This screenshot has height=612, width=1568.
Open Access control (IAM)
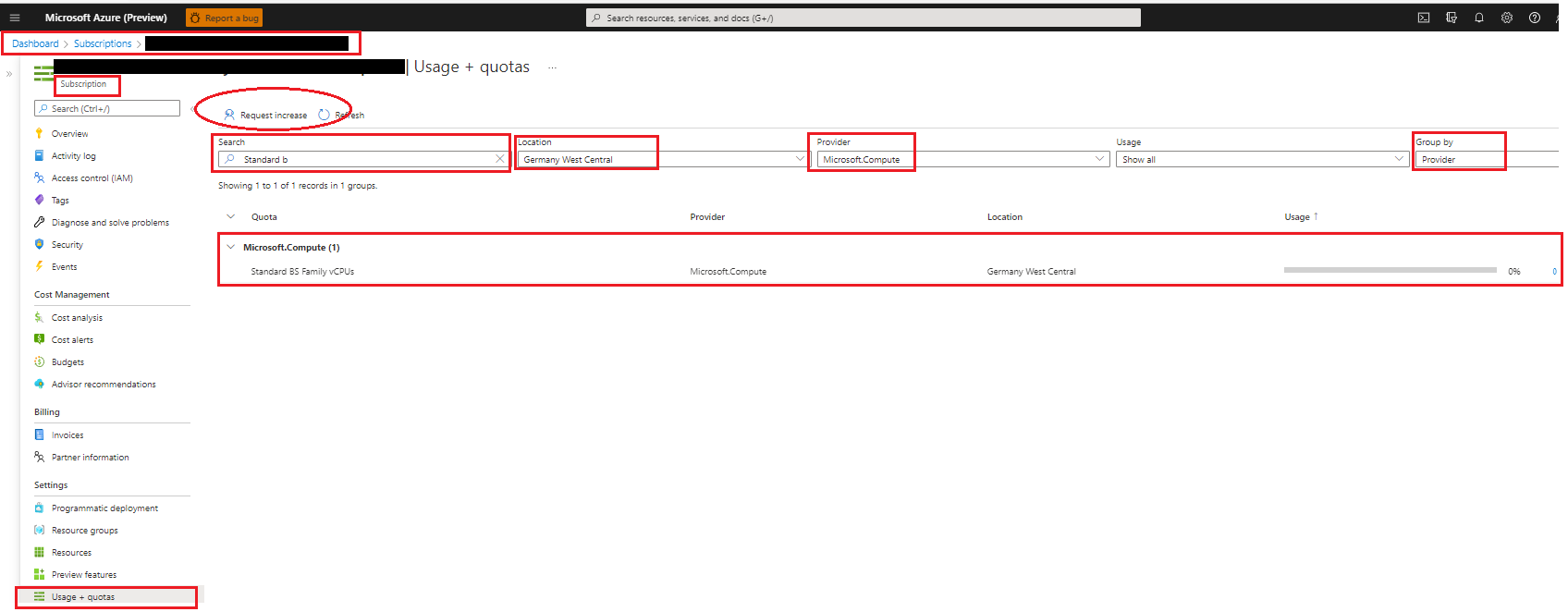pyautogui.click(x=92, y=178)
